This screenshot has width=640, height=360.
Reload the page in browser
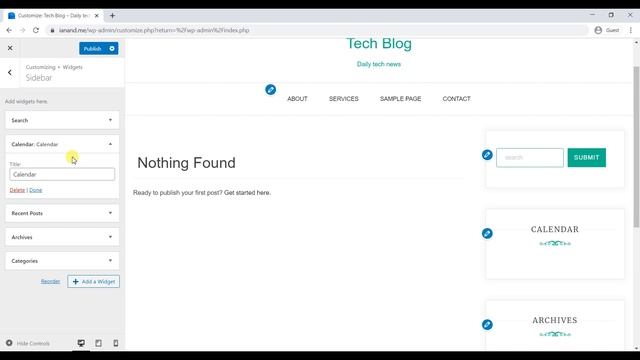[x=36, y=30]
